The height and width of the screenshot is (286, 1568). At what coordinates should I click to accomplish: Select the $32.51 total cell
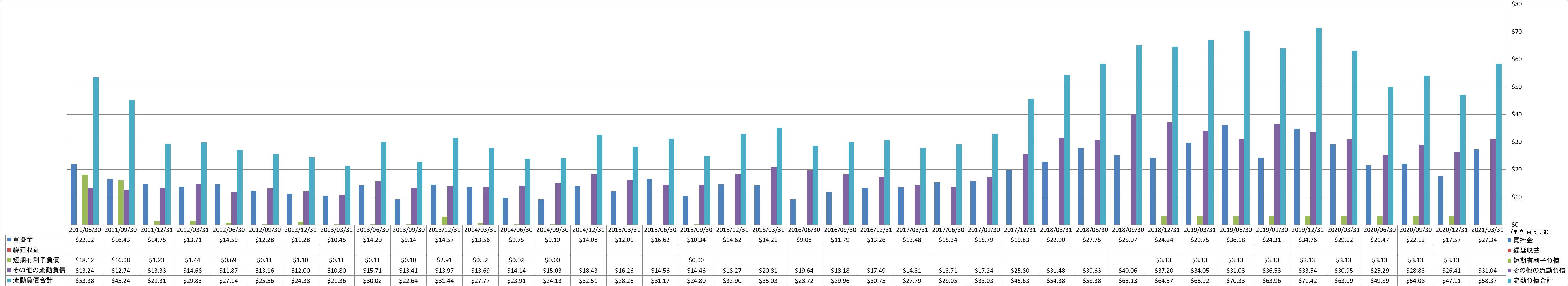(x=589, y=280)
